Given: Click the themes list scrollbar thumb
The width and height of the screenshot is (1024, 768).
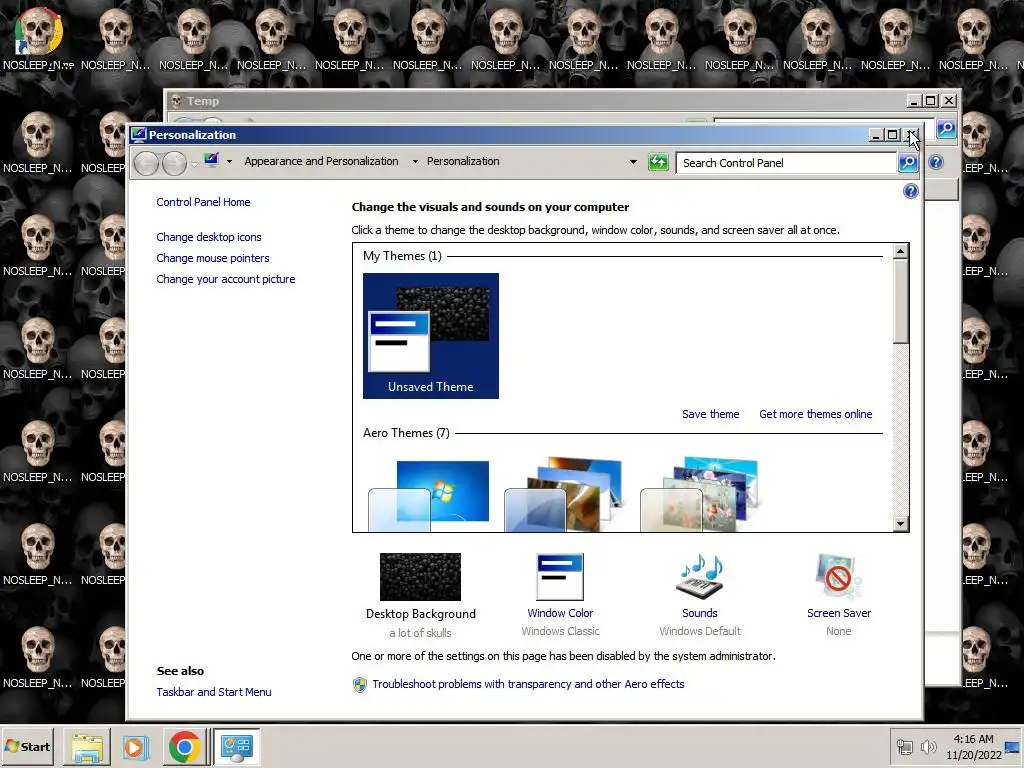Looking at the screenshot, I should coord(901,302).
